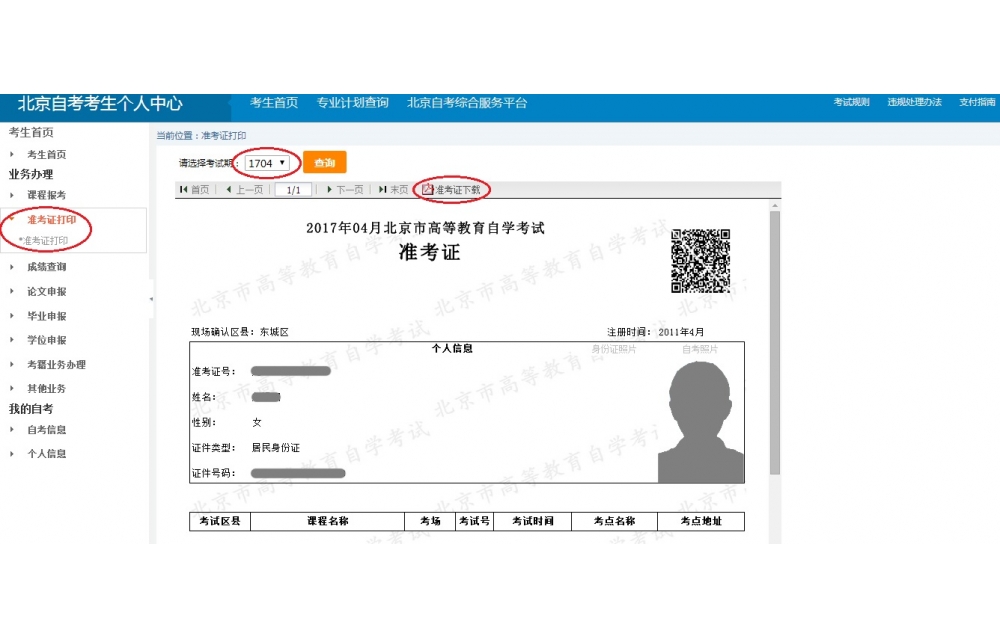
Task: Click the vertical scrollbar of the ticket preview
Action: click(x=774, y=340)
